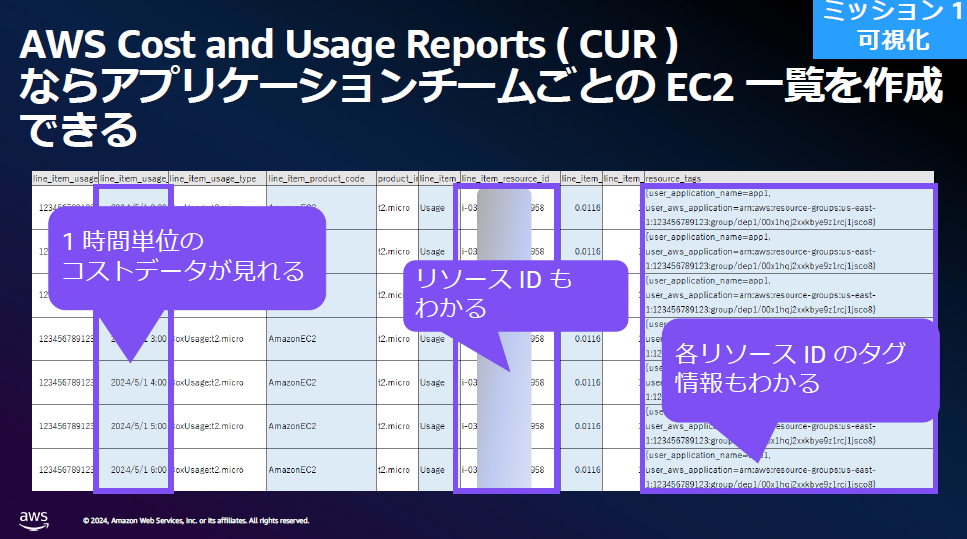The image size is (967, 539).
Task: Click 'AmazonEC2' in the 5:00 row
Action: [x=292, y=426]
